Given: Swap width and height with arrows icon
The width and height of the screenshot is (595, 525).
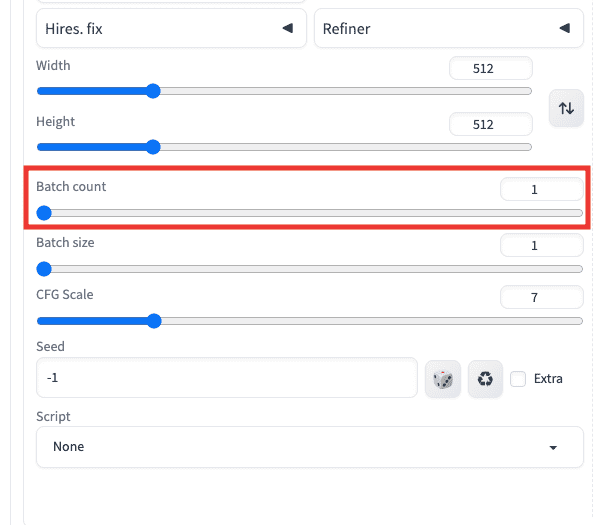Looking at the screenshot, I should (566, 108).
